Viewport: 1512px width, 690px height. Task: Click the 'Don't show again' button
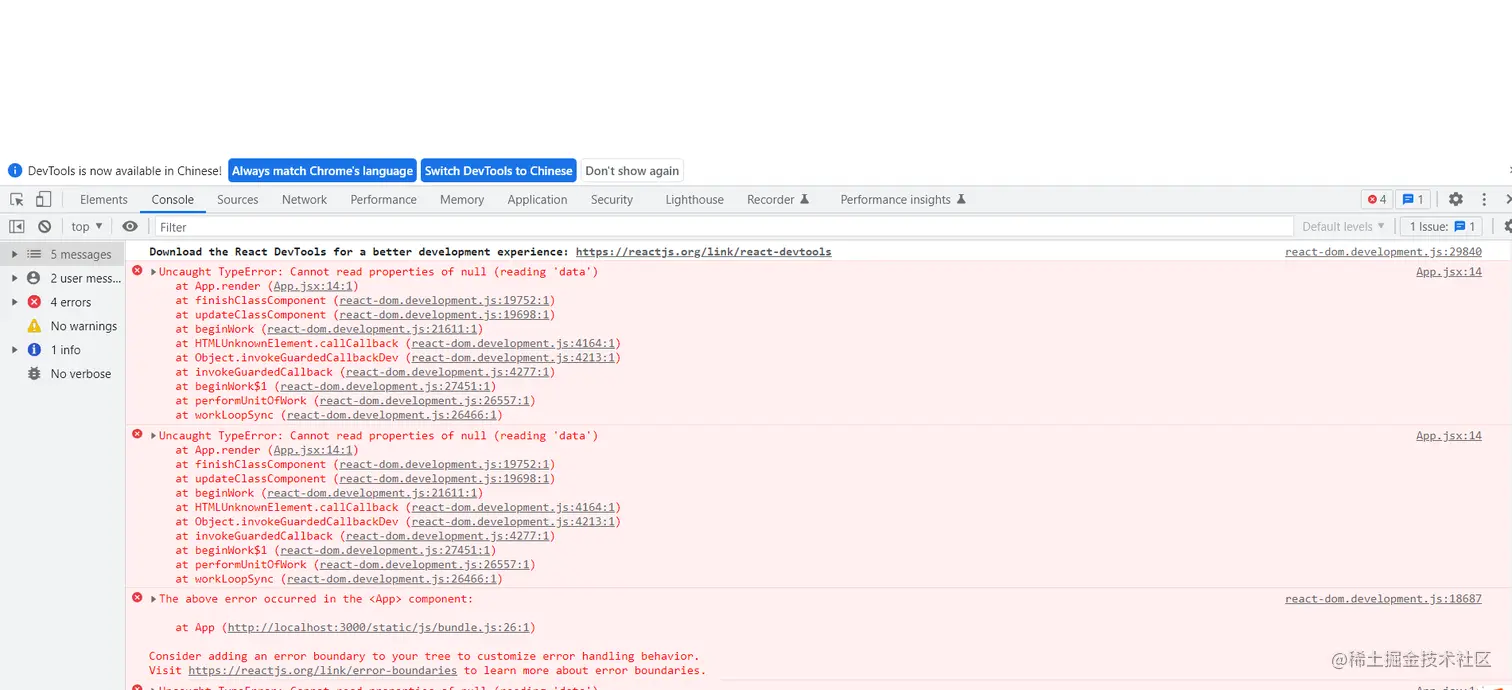pos(632,171)
